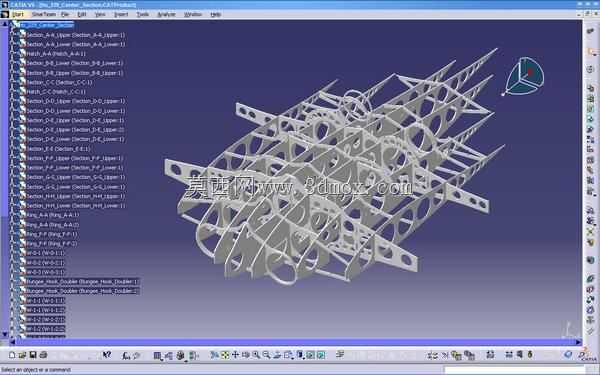Select Ring_A-A (Ring_A-A.1) tree row
This screenshot has height=375, width=600.
52,215
